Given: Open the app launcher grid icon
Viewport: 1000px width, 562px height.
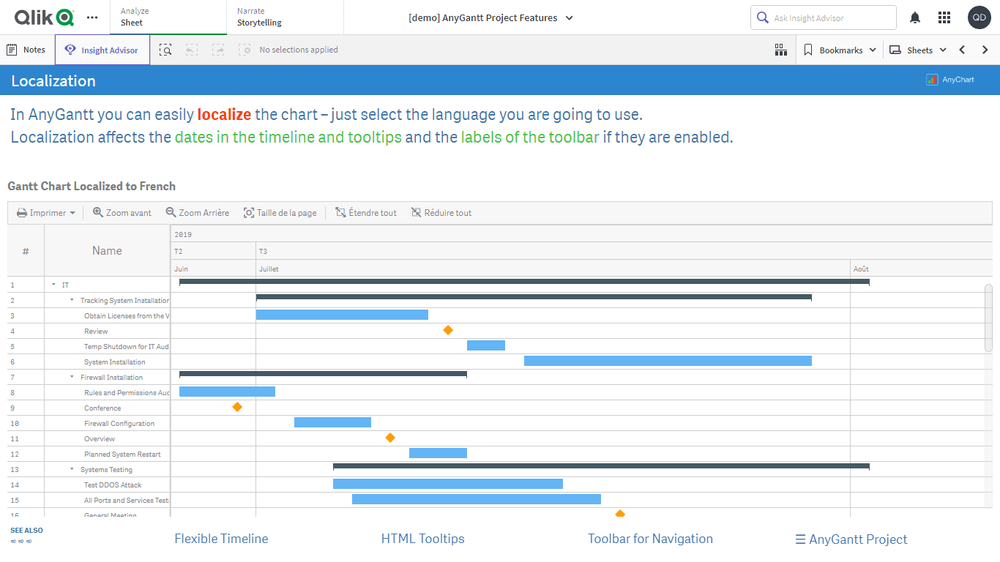Looking at the screenshot, I should (x=944, y=18).
